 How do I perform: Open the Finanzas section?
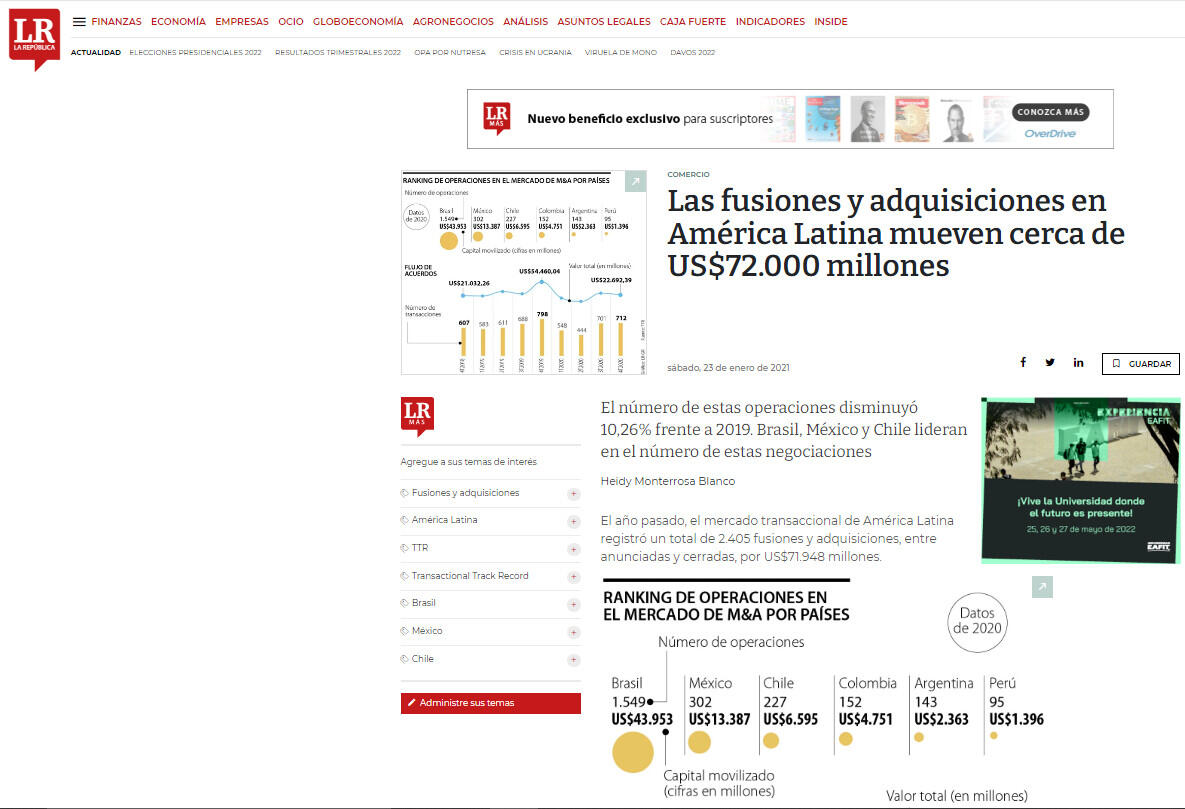pos(116,22)
